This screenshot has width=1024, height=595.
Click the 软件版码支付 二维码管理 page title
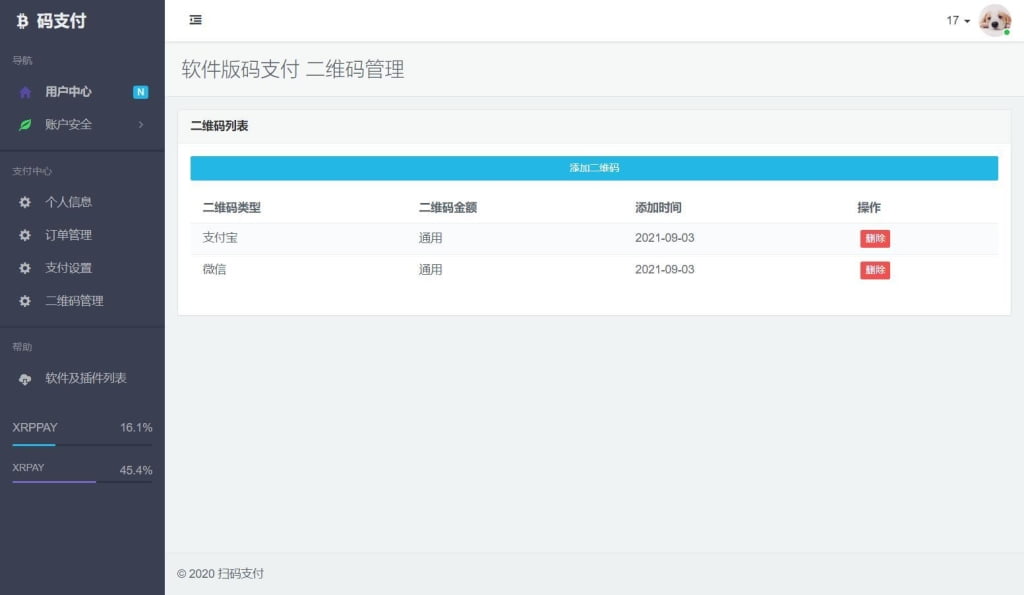[x=293, y=69]
